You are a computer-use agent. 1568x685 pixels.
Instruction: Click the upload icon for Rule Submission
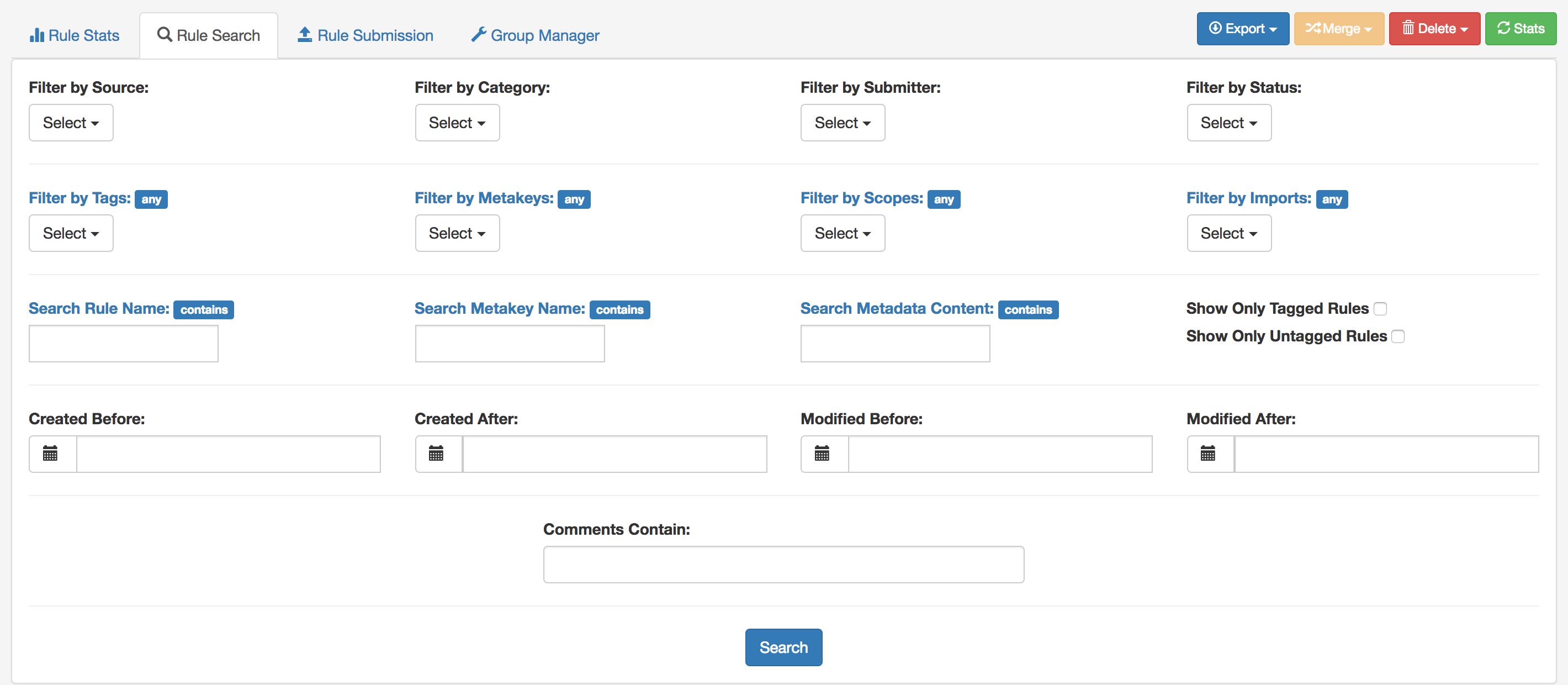coord(304,35)
